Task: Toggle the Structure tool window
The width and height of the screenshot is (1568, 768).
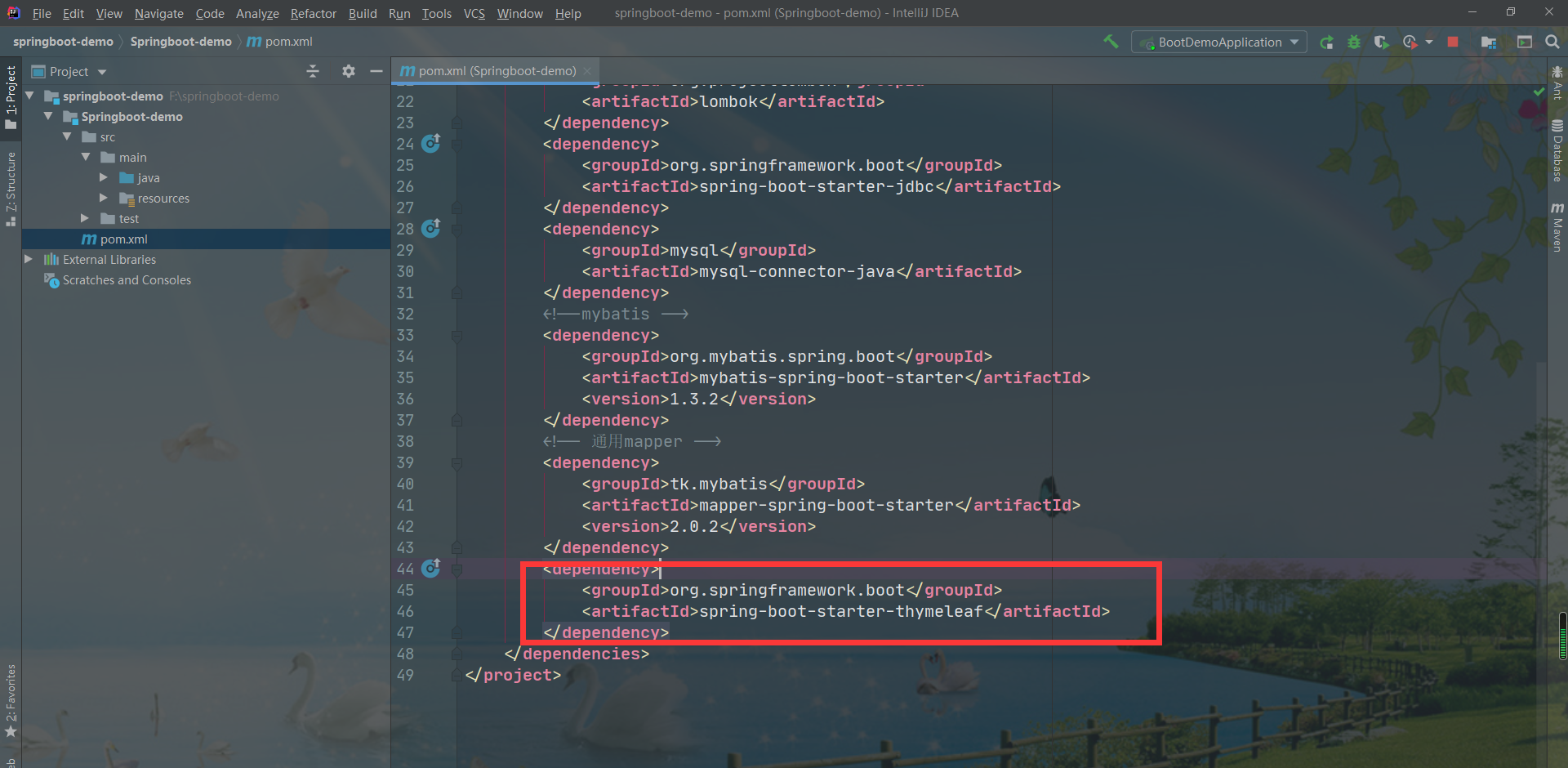Action: (x=11, y=189)
